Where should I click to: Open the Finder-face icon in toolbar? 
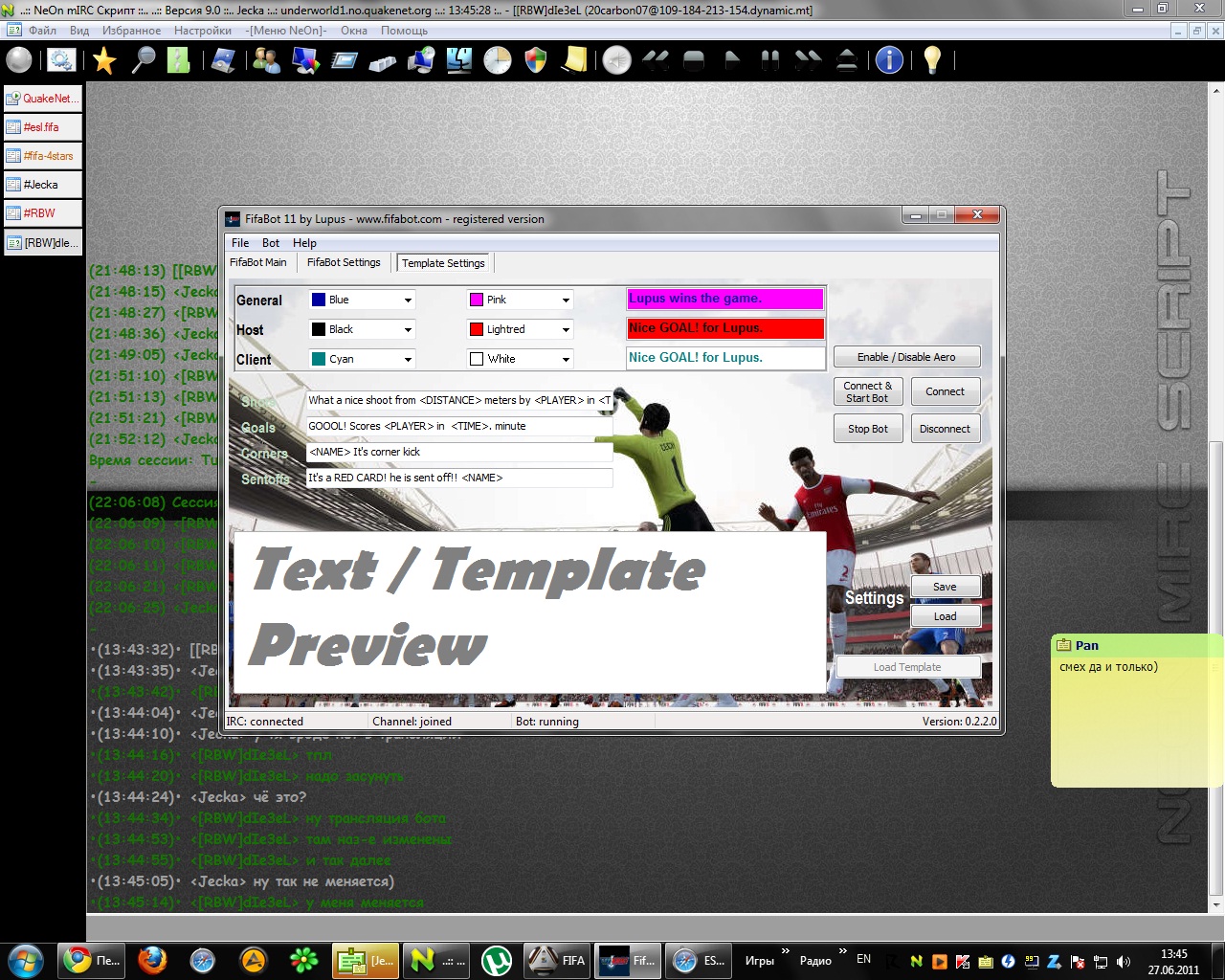(x=459, y=60)
